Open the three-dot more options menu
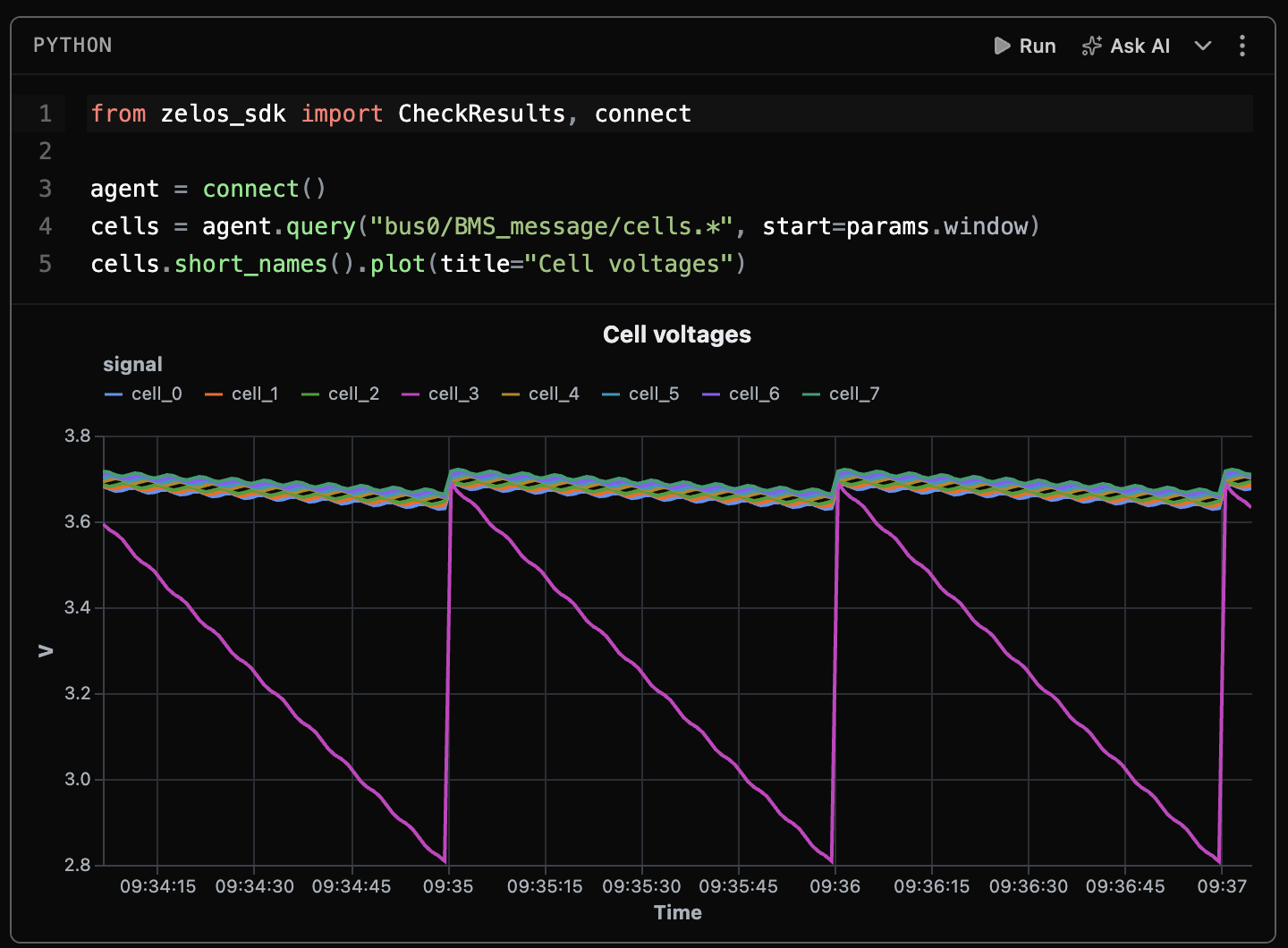The height and width of the screenshot is (948, 1288). 1242,46
